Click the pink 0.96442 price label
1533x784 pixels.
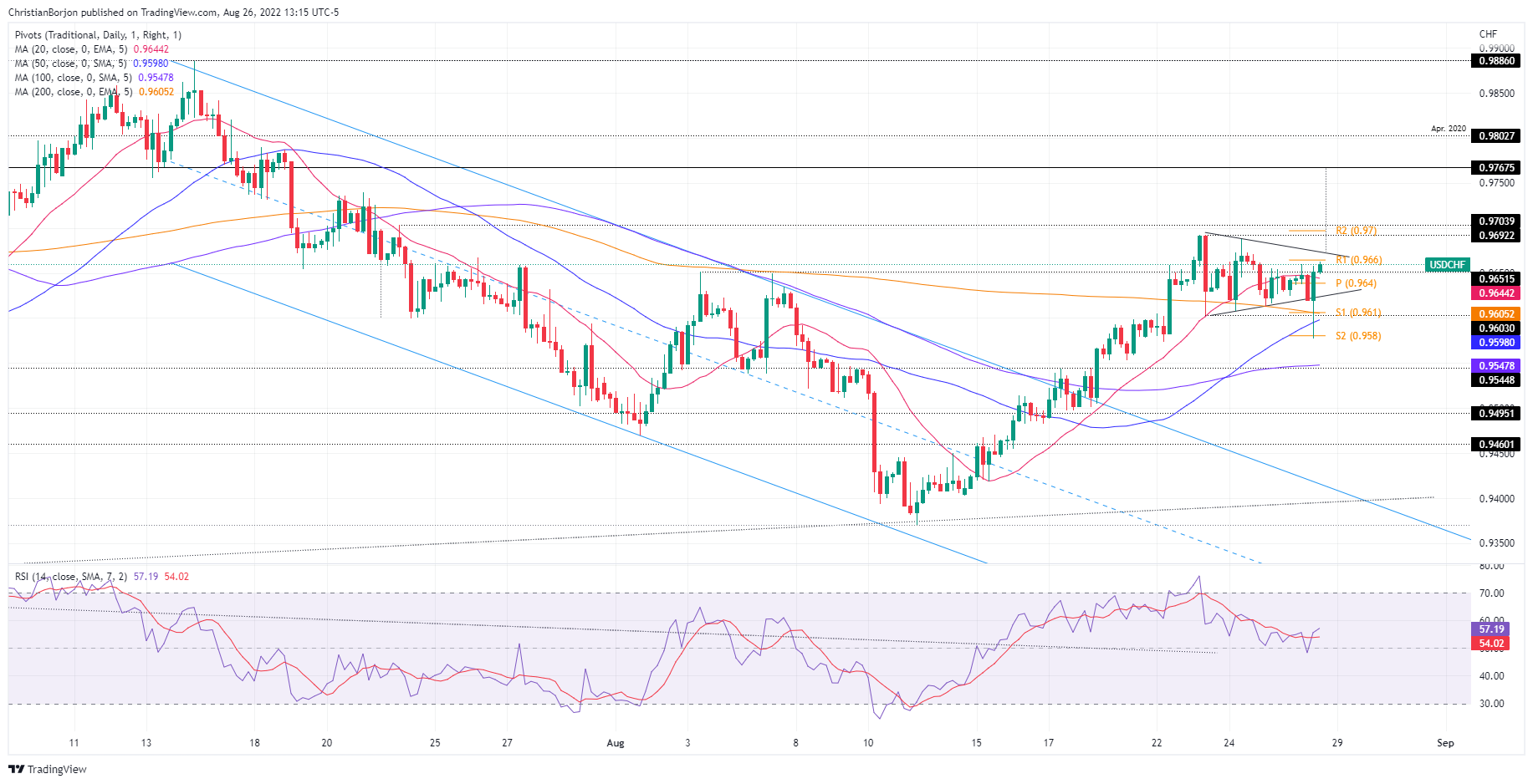pos(1496,293)
